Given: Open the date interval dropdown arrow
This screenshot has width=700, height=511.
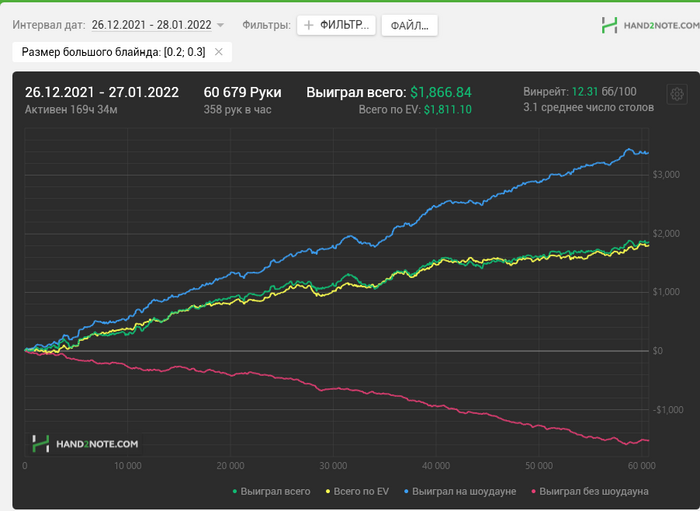Looking at the screenshot, I should click(220, 25).
